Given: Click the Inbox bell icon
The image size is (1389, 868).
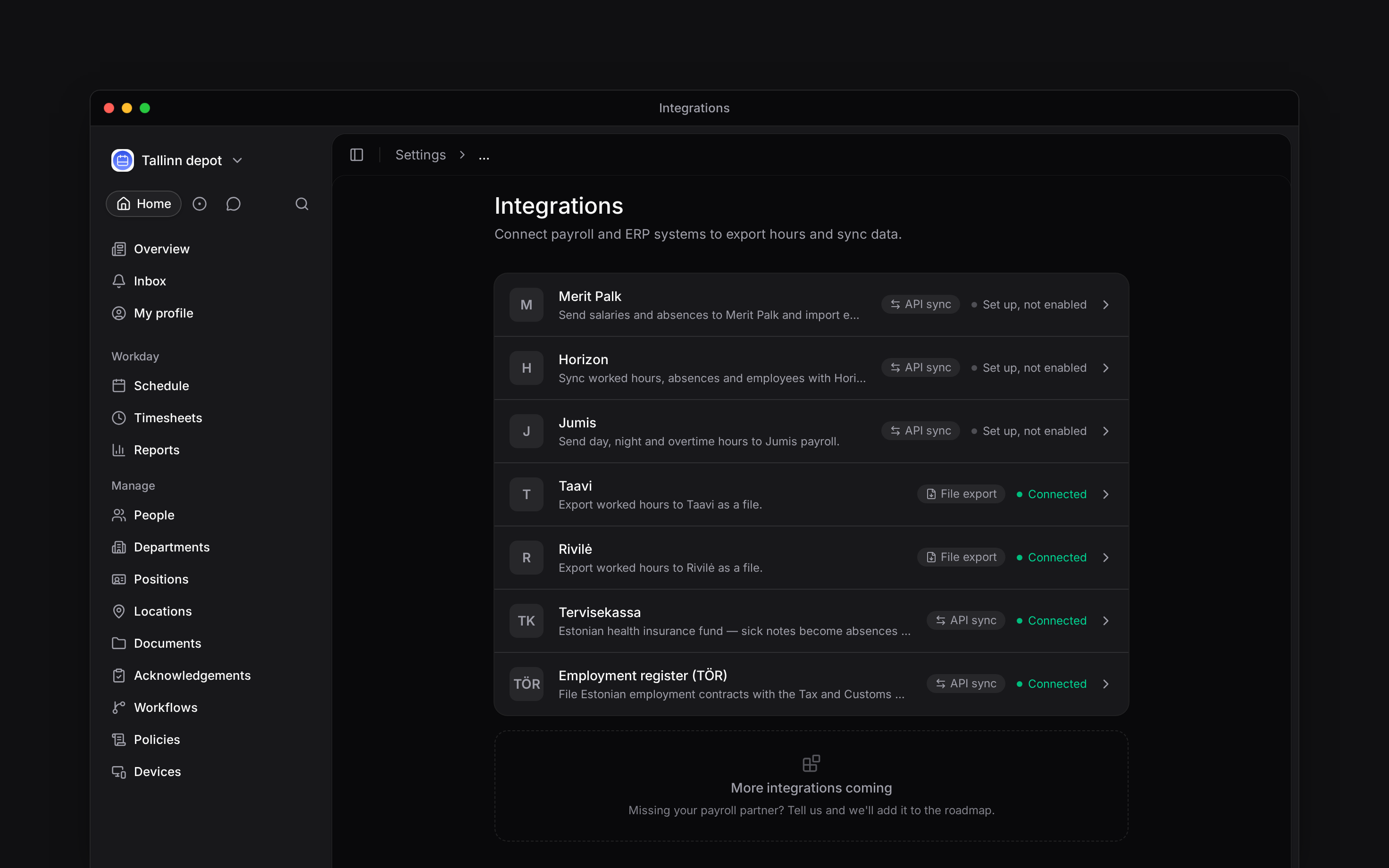Looking at the screenshot, I should pyautogui.click(x=119, y=281).
